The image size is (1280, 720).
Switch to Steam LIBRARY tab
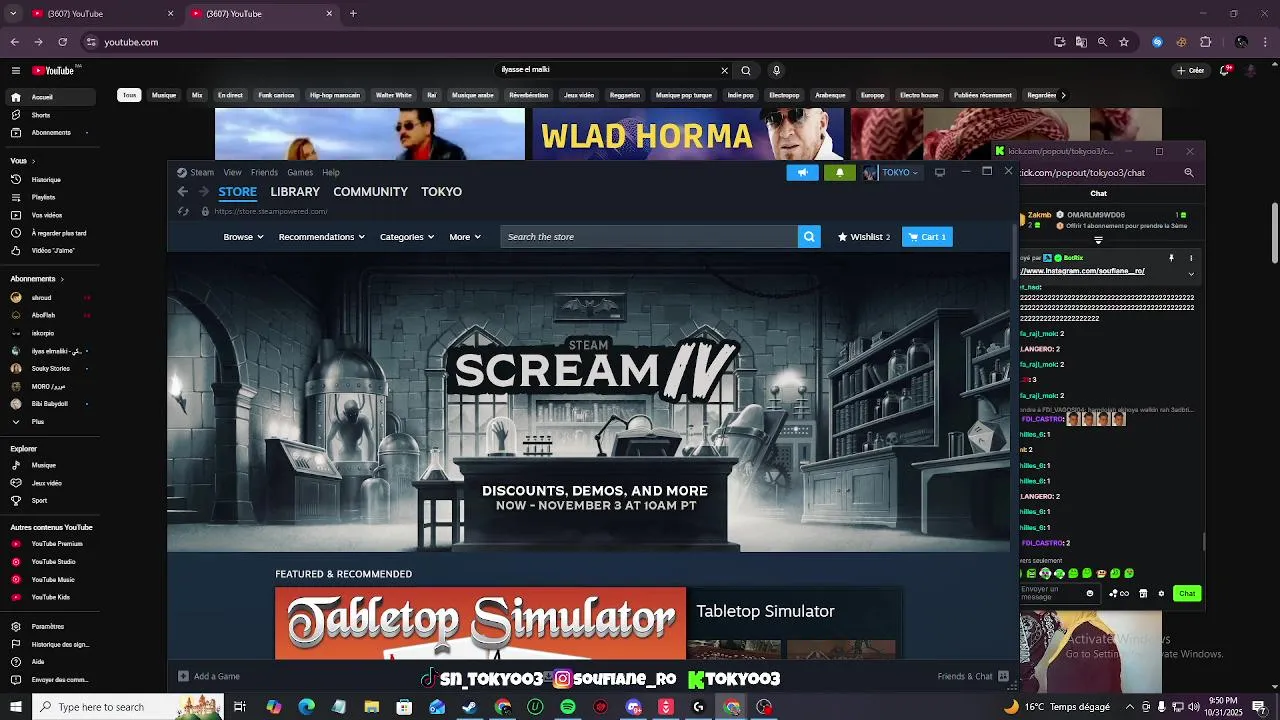click(x=295, y=192)
